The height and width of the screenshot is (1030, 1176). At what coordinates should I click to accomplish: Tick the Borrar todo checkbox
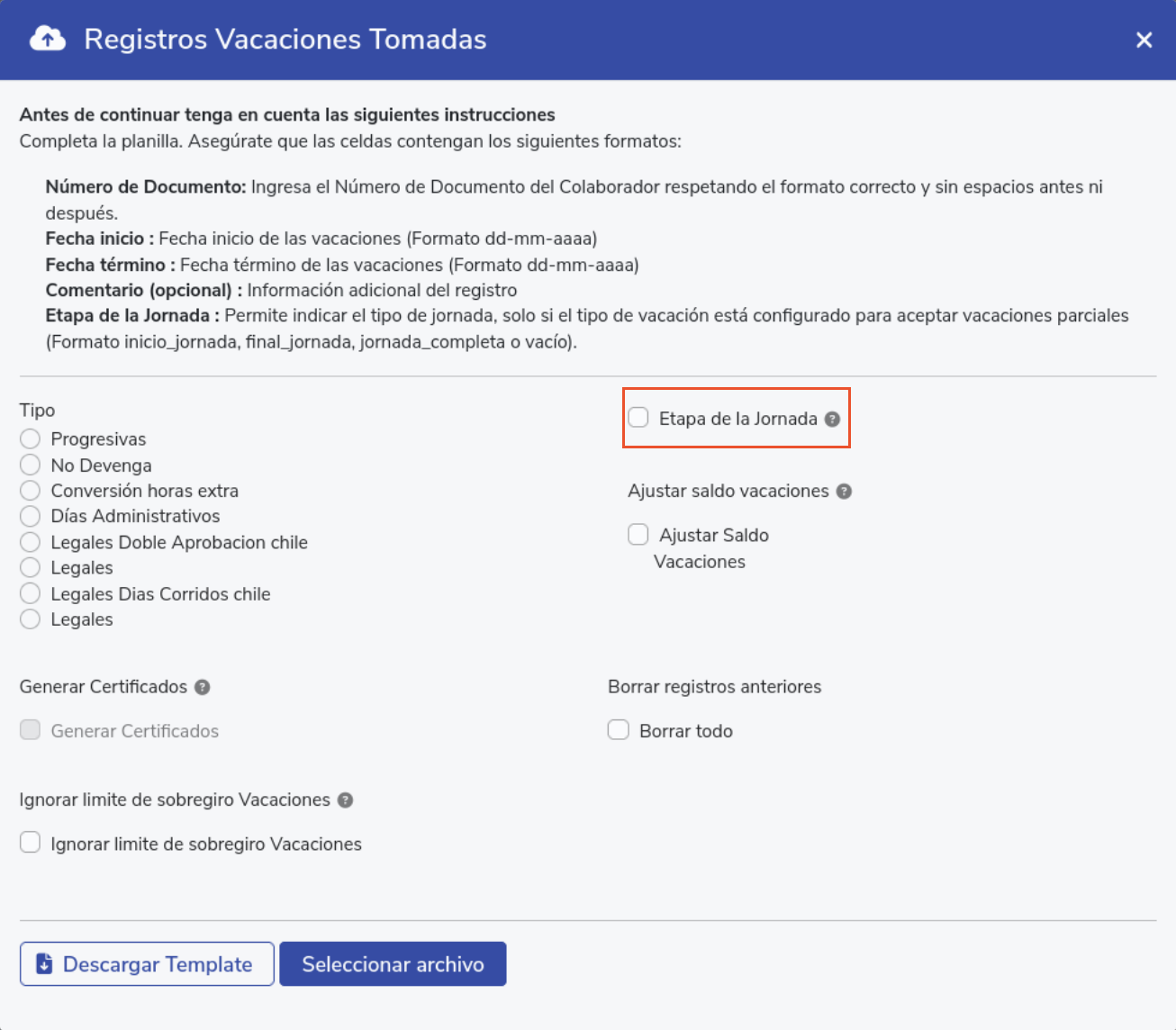click(619, 730)
